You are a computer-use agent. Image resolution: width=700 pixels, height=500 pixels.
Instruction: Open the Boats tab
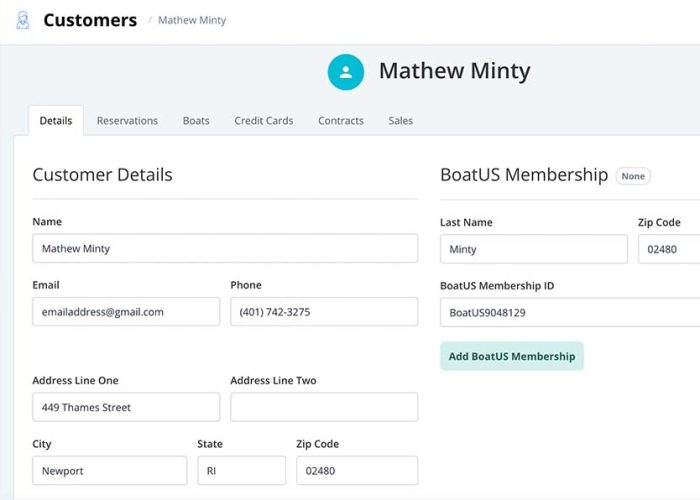click(196, 121)
